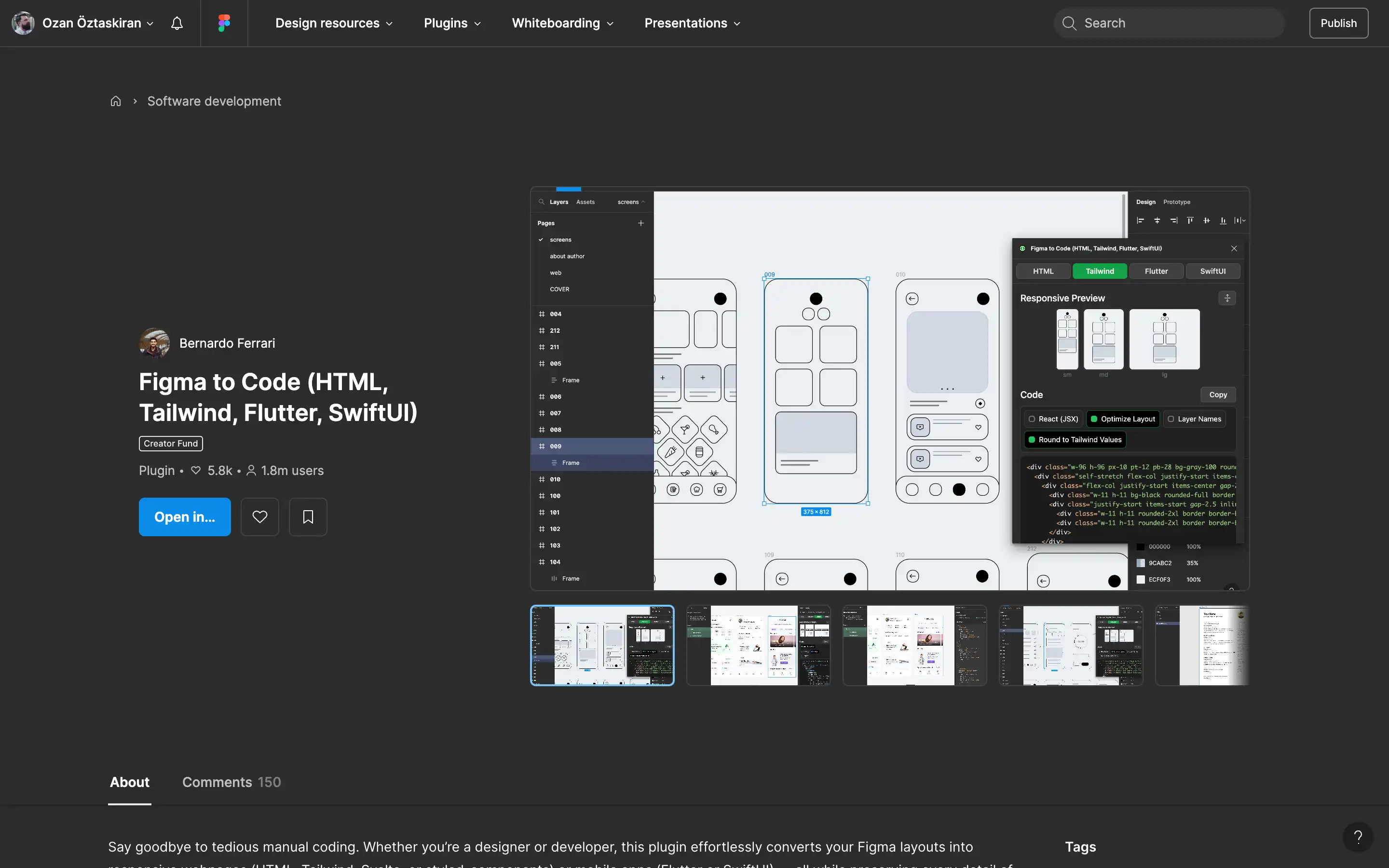Switch to the Assets tab
This screenshot has height=868, width=1389.
(x=586, y=202)
